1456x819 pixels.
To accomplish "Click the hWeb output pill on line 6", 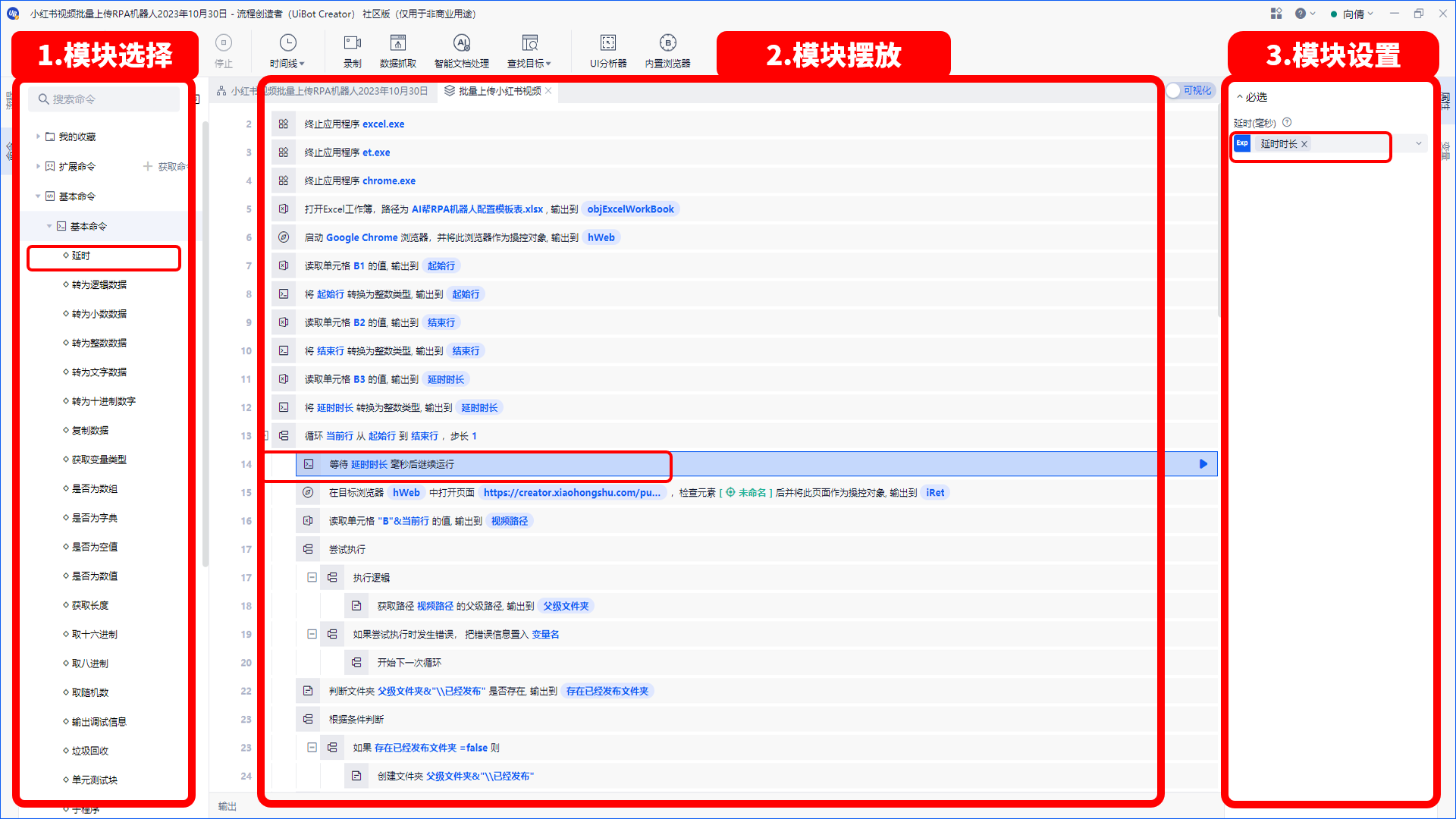I will pos(601,237).
